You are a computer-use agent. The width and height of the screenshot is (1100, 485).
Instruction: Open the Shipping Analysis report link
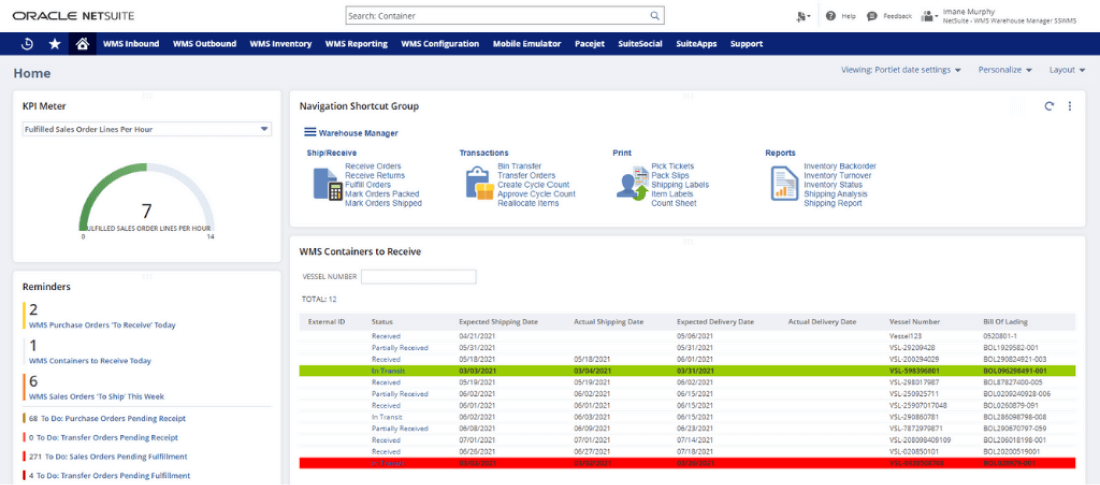pos(836,194)
